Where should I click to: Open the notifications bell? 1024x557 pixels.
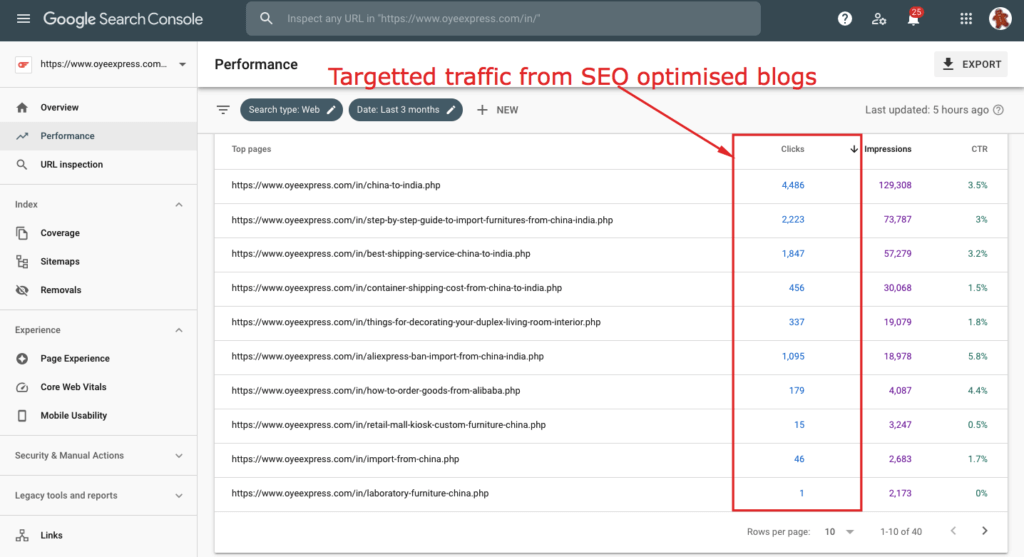[912, 19]
